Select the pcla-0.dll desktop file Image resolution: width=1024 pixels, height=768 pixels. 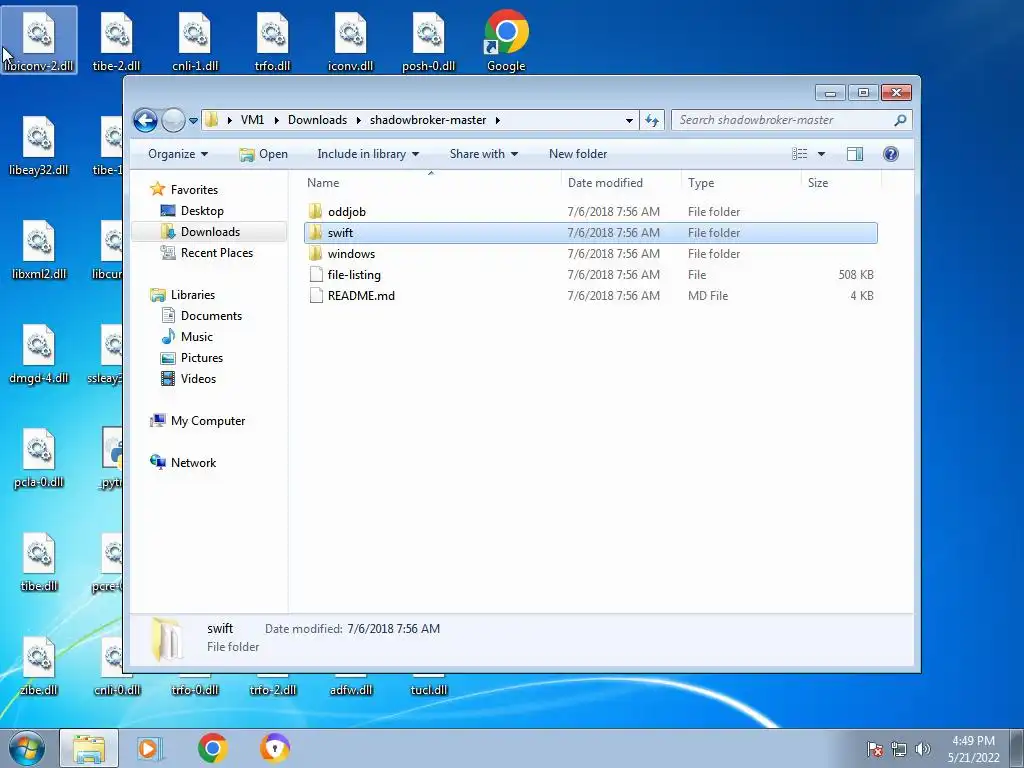(x=39, y=457)
